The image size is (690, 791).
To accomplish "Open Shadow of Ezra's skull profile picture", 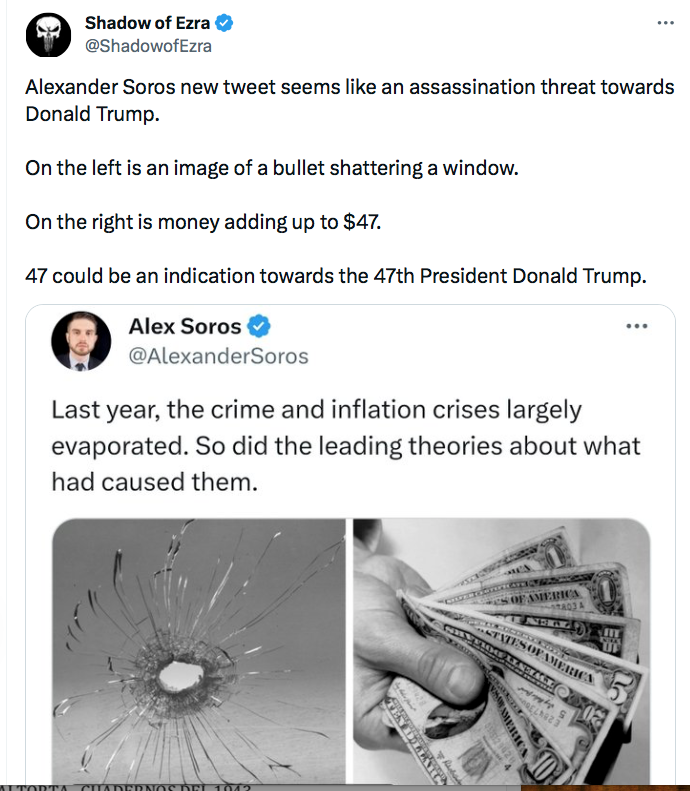I will pyautogui.click(x=48, y=35).
